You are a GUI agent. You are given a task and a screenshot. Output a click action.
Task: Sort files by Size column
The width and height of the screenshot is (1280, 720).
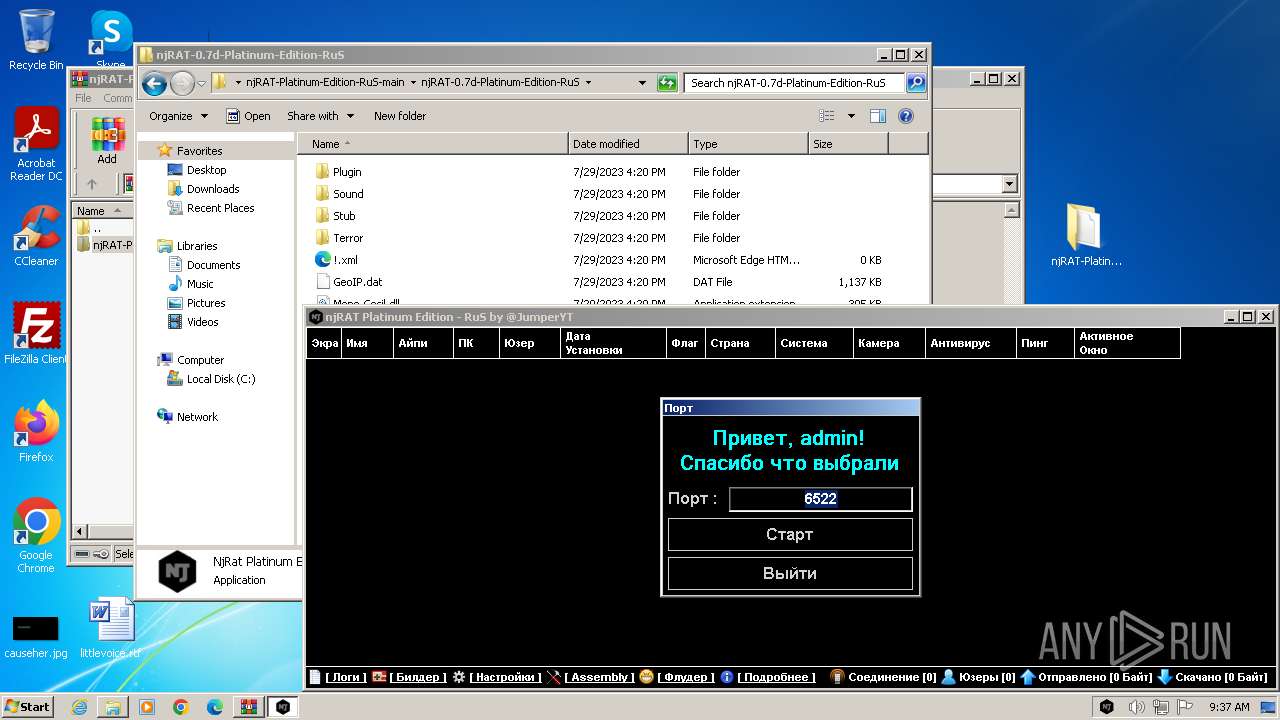click(848, 144)
